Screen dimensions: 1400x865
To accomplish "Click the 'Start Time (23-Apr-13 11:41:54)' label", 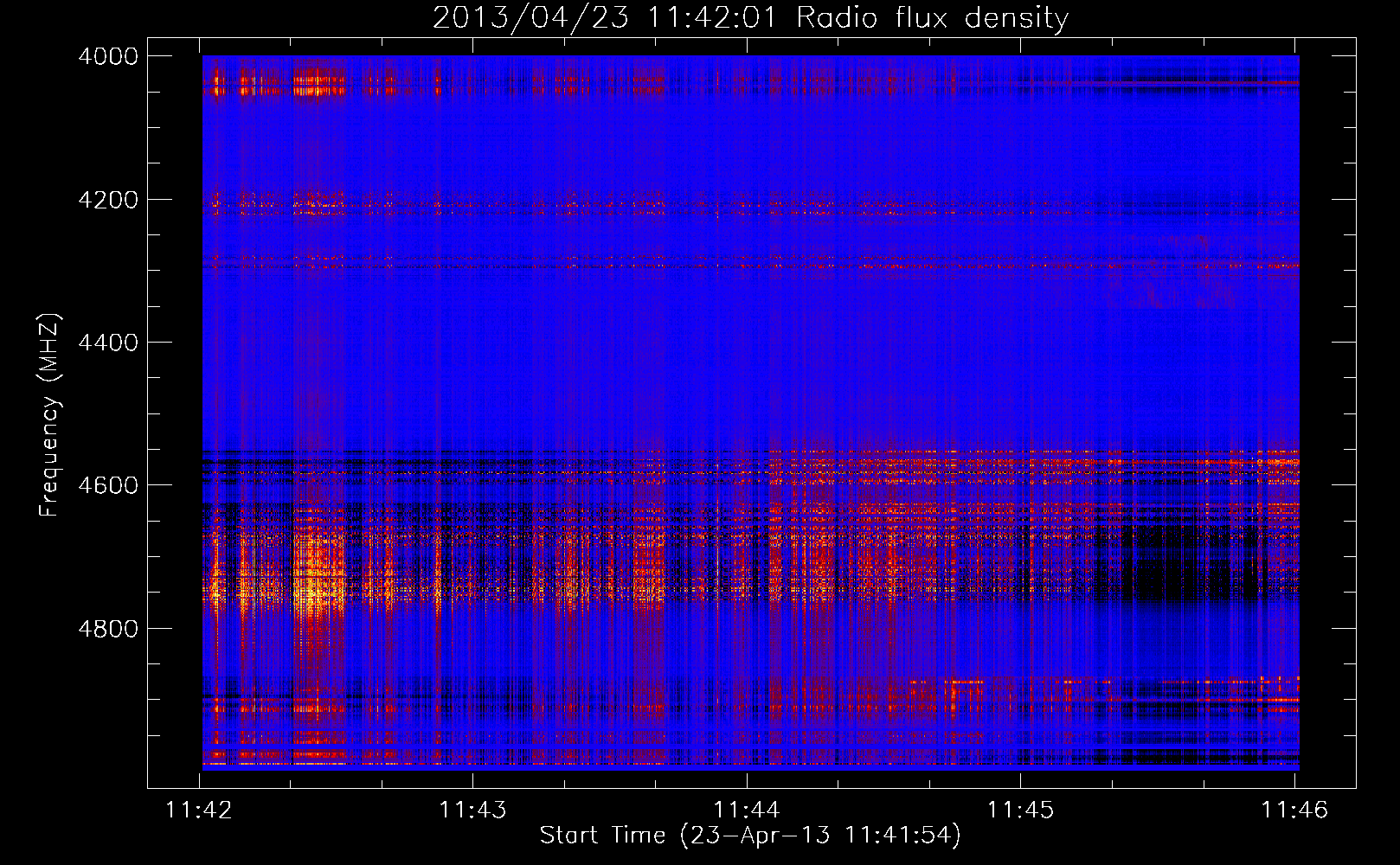I will tap(750, 836).
